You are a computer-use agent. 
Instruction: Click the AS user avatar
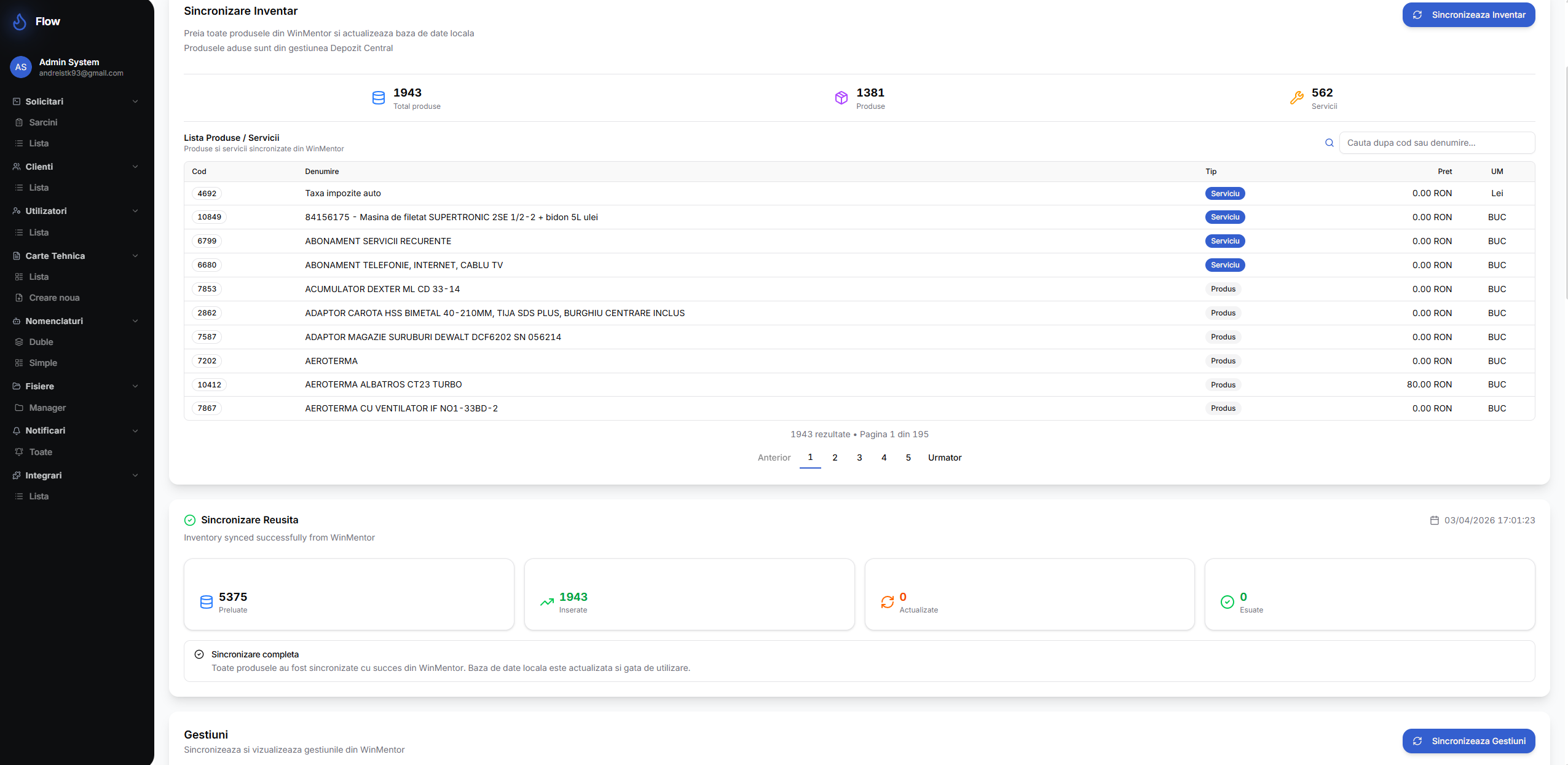21,67
